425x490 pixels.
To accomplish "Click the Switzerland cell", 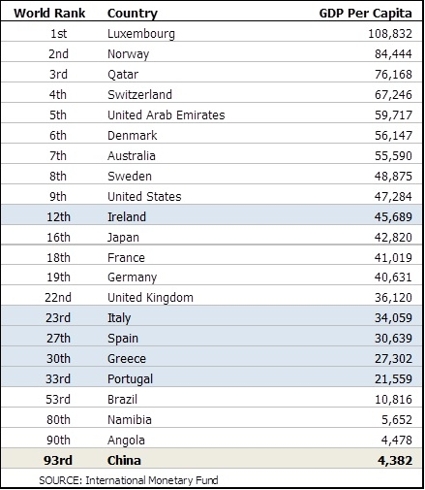I will pos(140,95).
